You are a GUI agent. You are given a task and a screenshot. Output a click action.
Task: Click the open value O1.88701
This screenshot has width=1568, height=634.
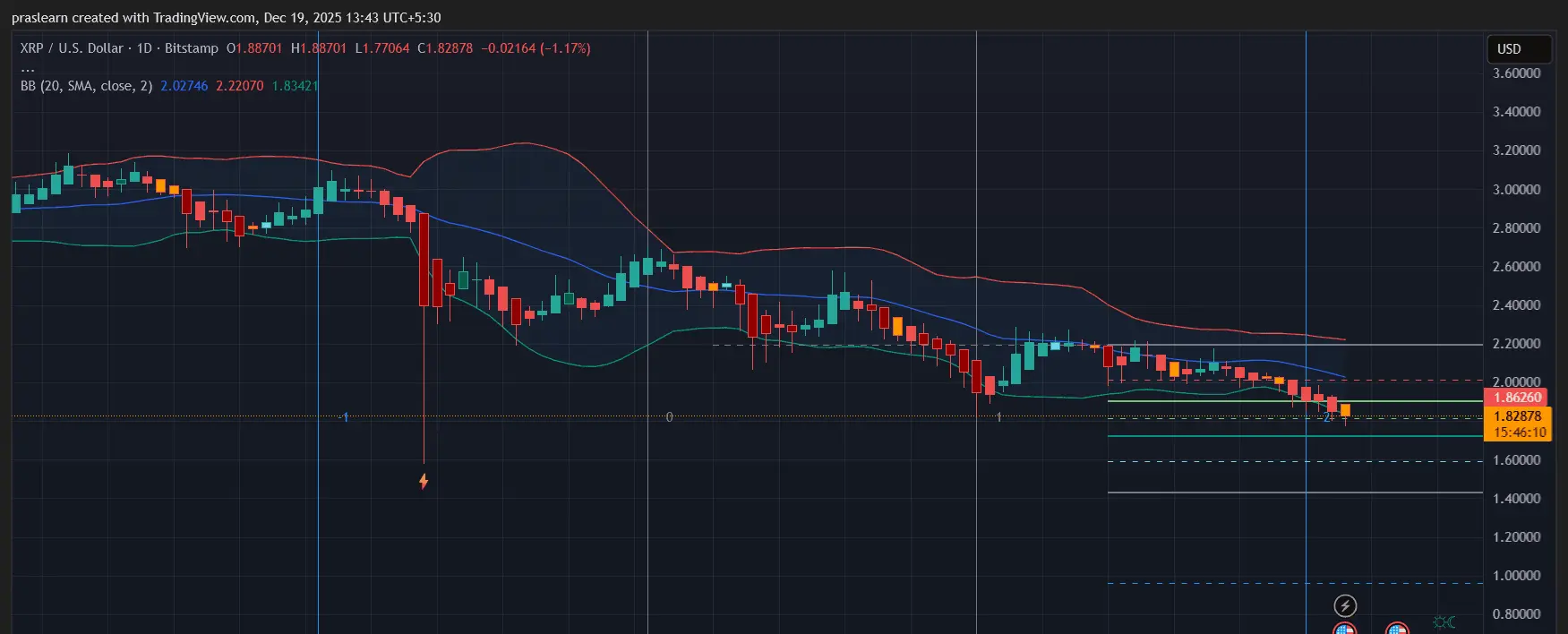pos(254,48)
